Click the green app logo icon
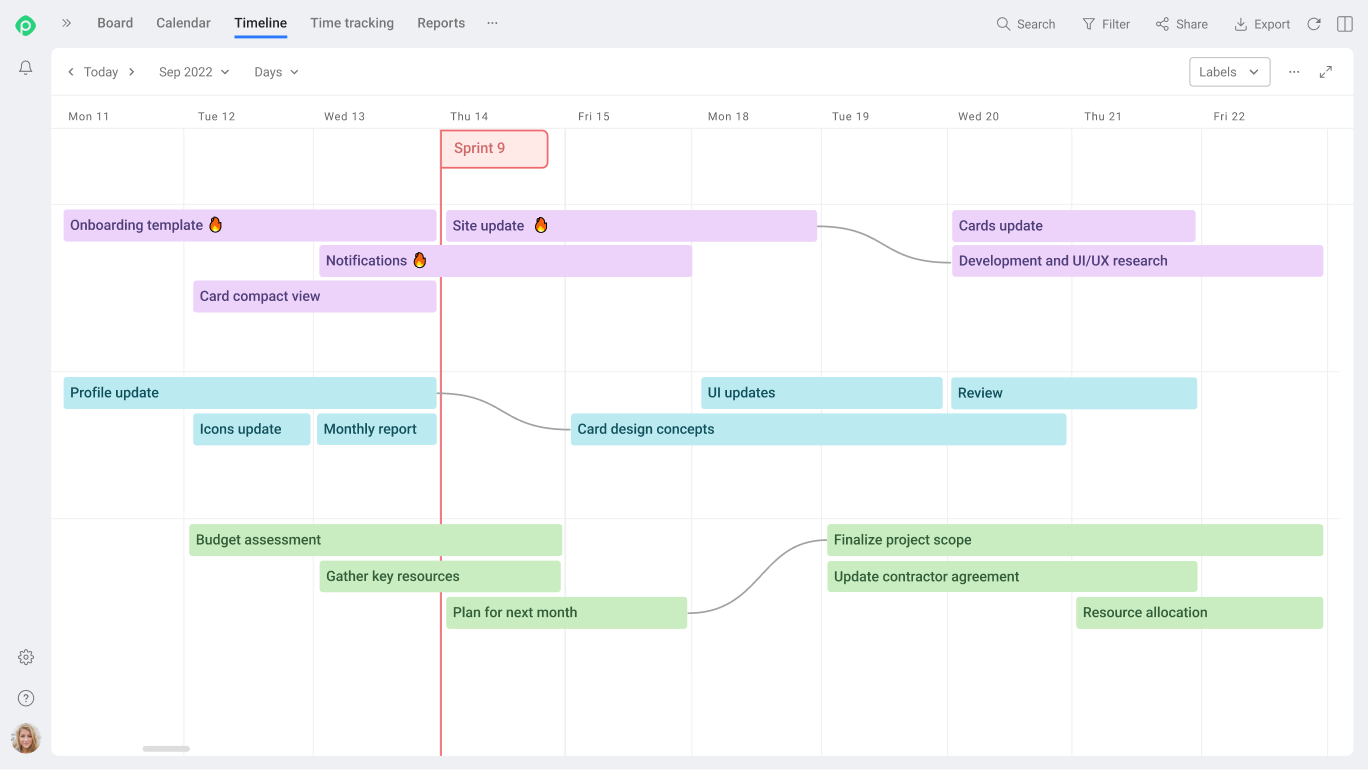This screenshot has width=1368, height=770. (x=26, y=25)
